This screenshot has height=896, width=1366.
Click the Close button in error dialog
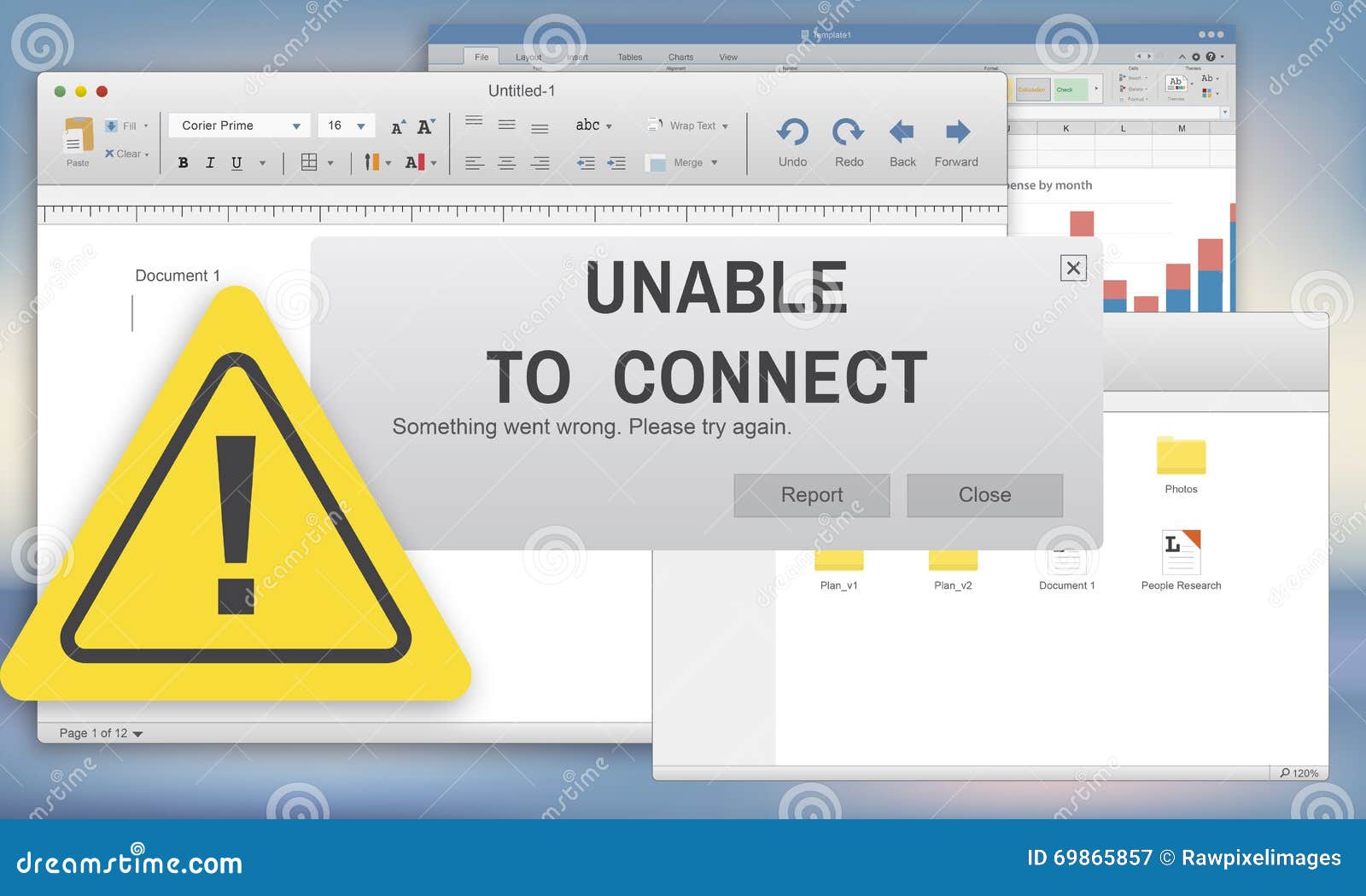coord(984,495)
